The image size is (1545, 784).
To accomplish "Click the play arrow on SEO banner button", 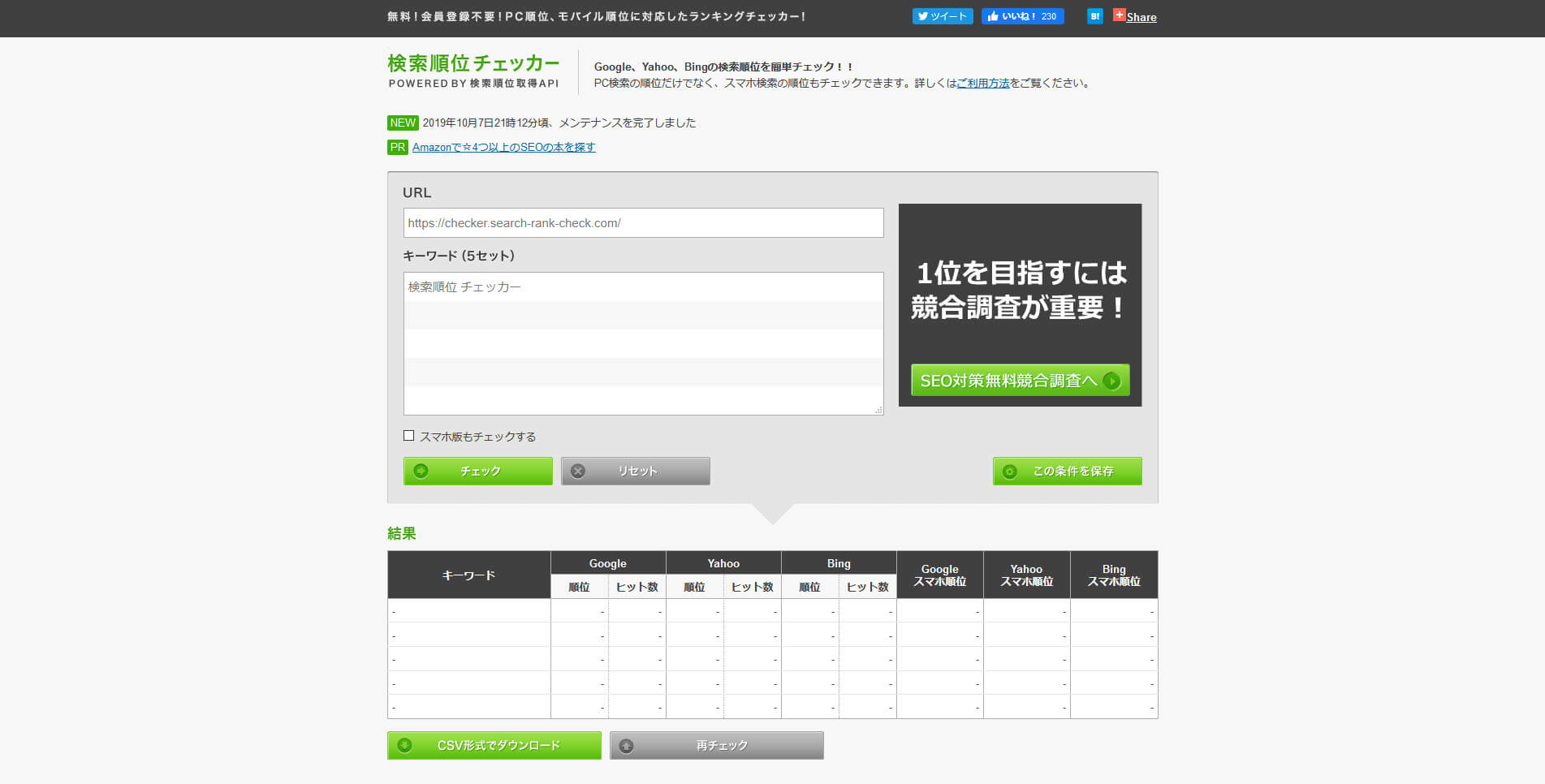I will click(1111, 380).
